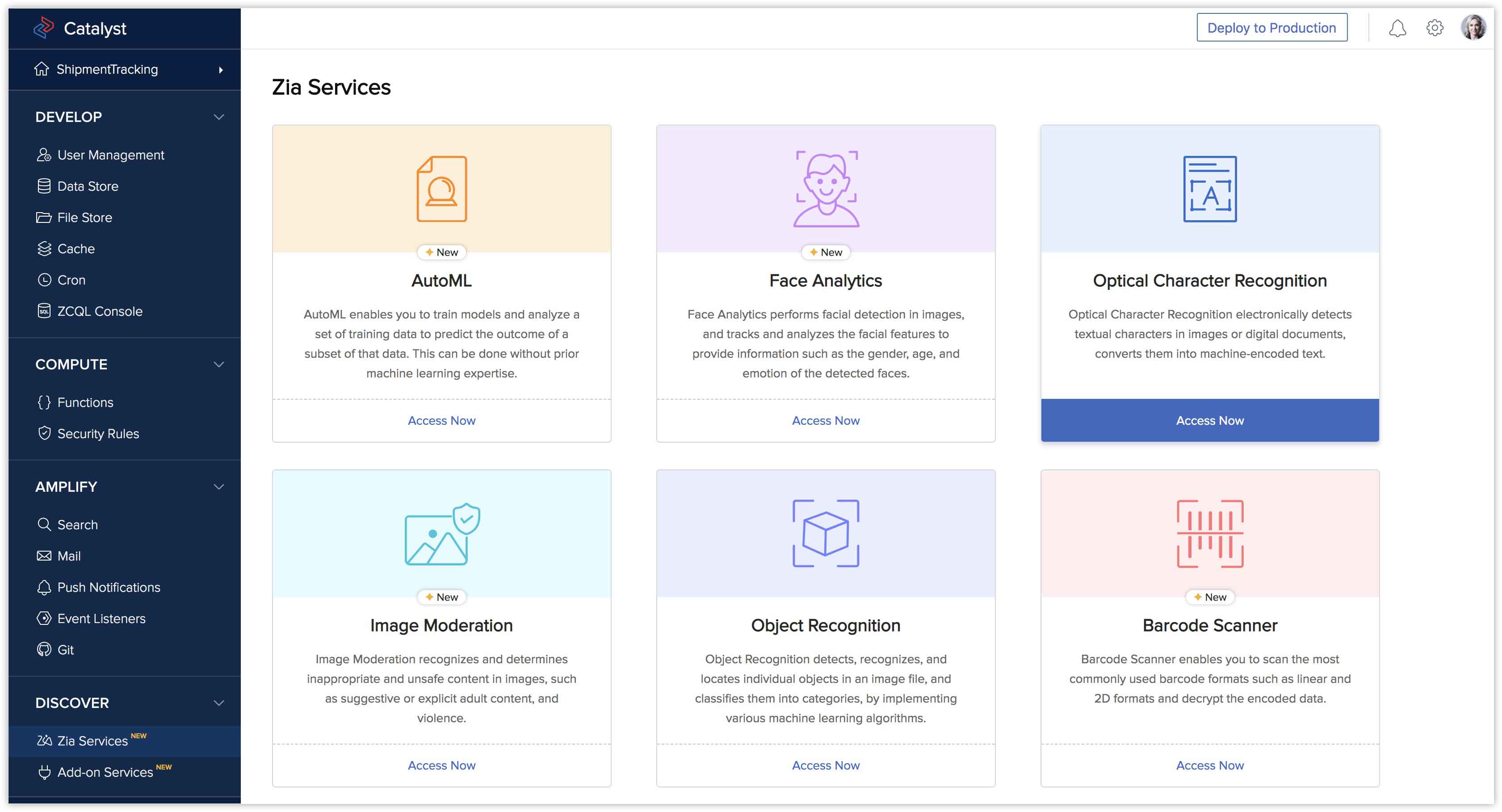1502x812 pixels.
Task: Click the ShipmentTracking home icon
Action: tap(42, 69)
